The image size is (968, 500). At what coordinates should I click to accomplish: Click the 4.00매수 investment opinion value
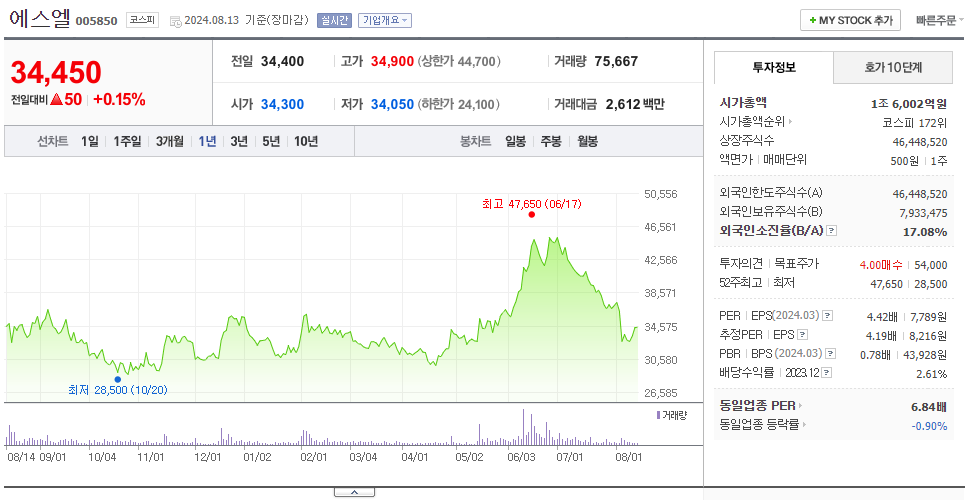pyautogui.click(x=880, y=265)
